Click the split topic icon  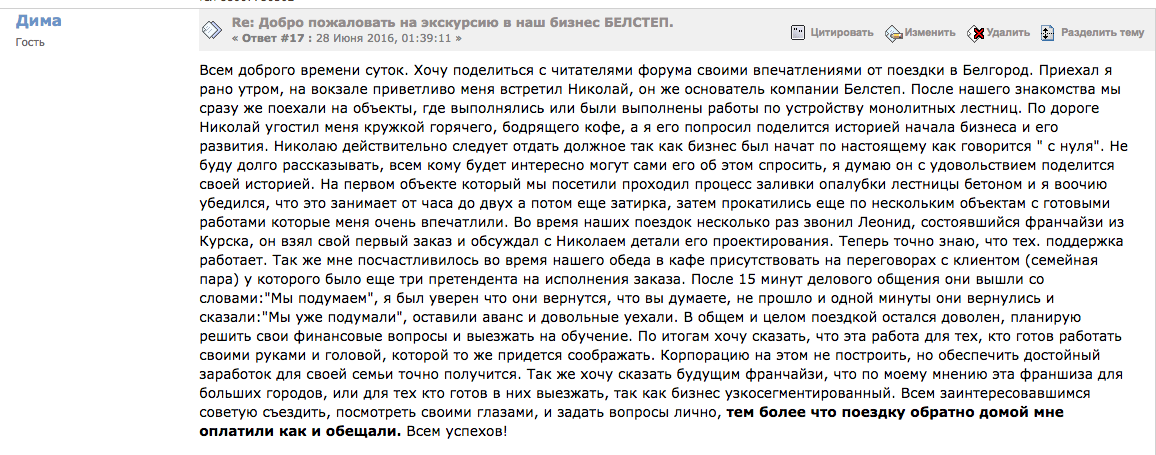pyautogui.click(x=1047, y=32)
